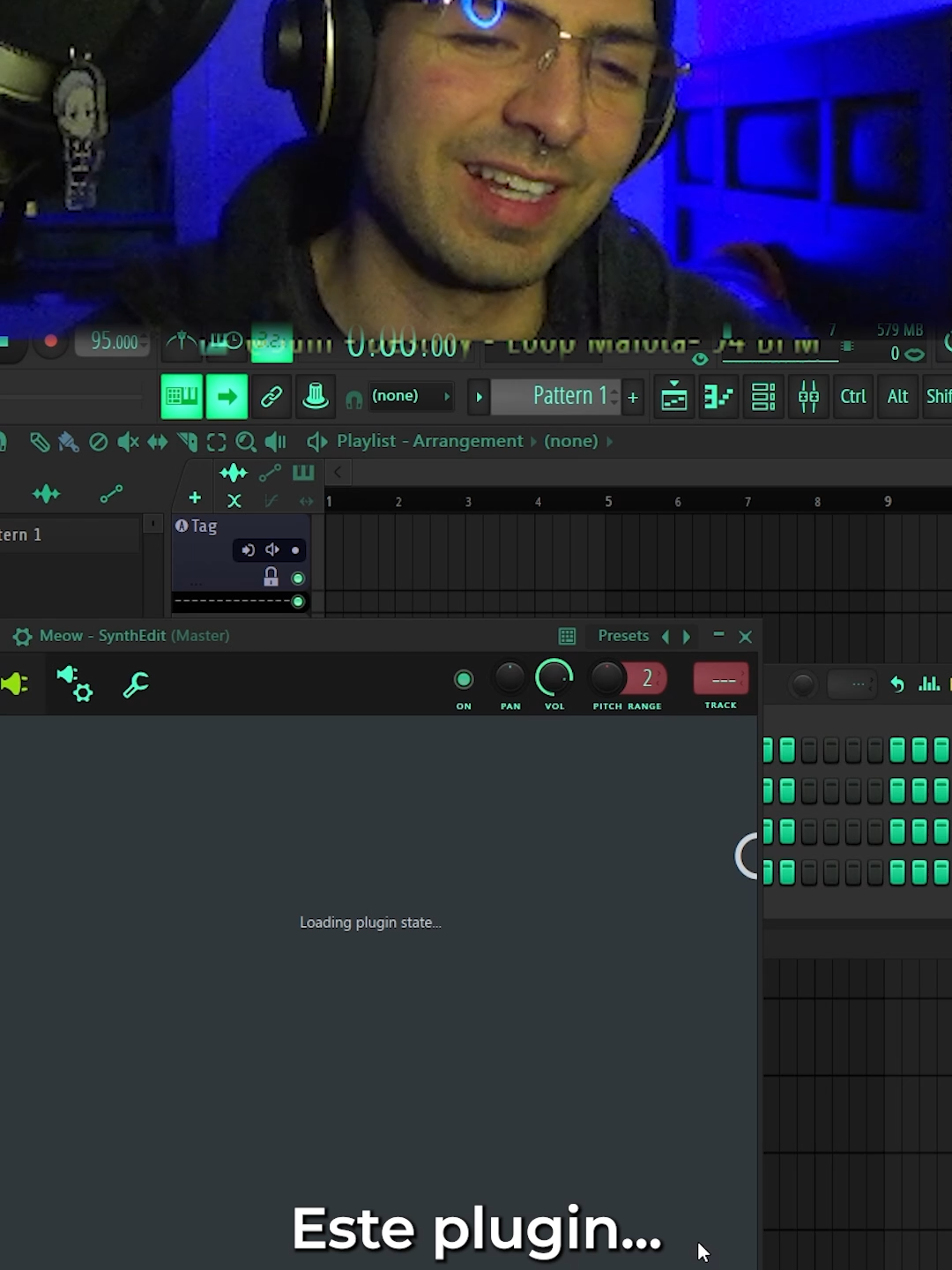Screen dimensions: 952x1270
Task: Add a new pattern with the plus button
Action: pyautogui.click(x=633, y=398)
